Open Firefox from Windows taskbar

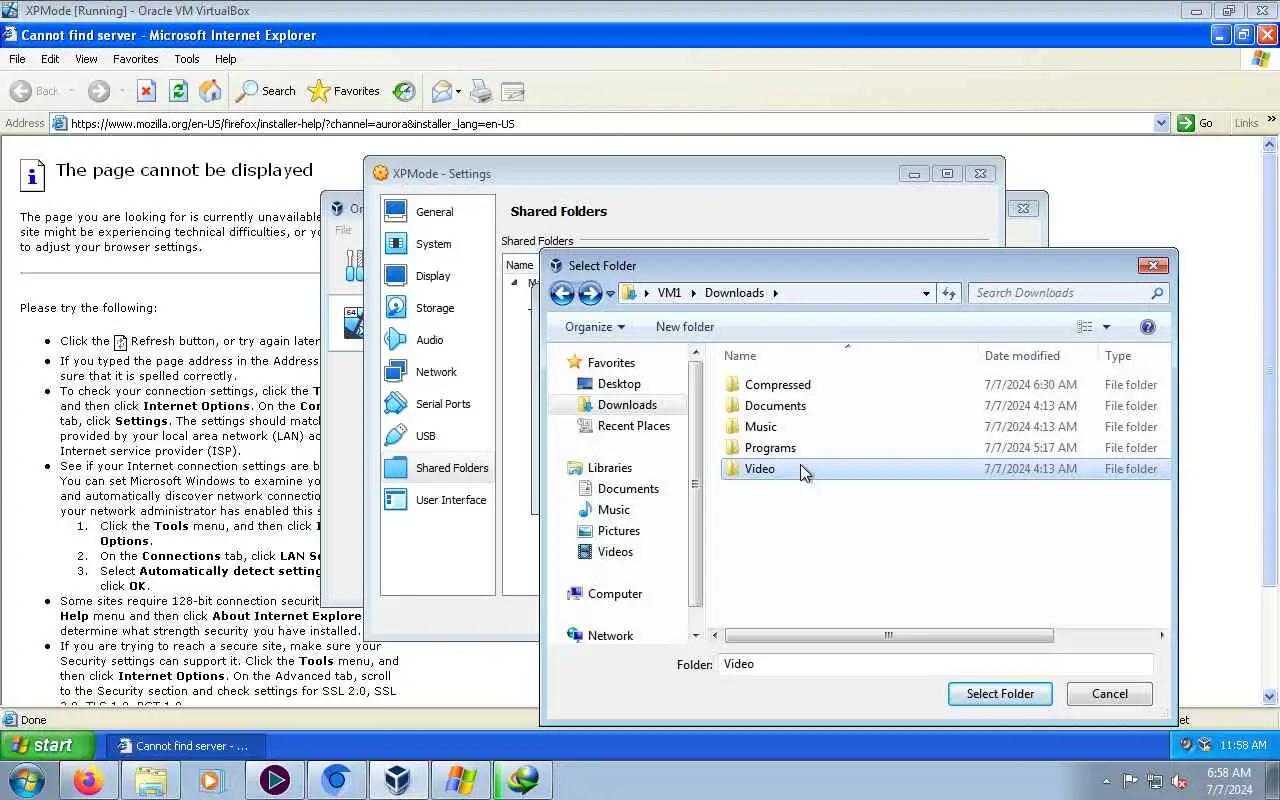click(x=88, y=781)
